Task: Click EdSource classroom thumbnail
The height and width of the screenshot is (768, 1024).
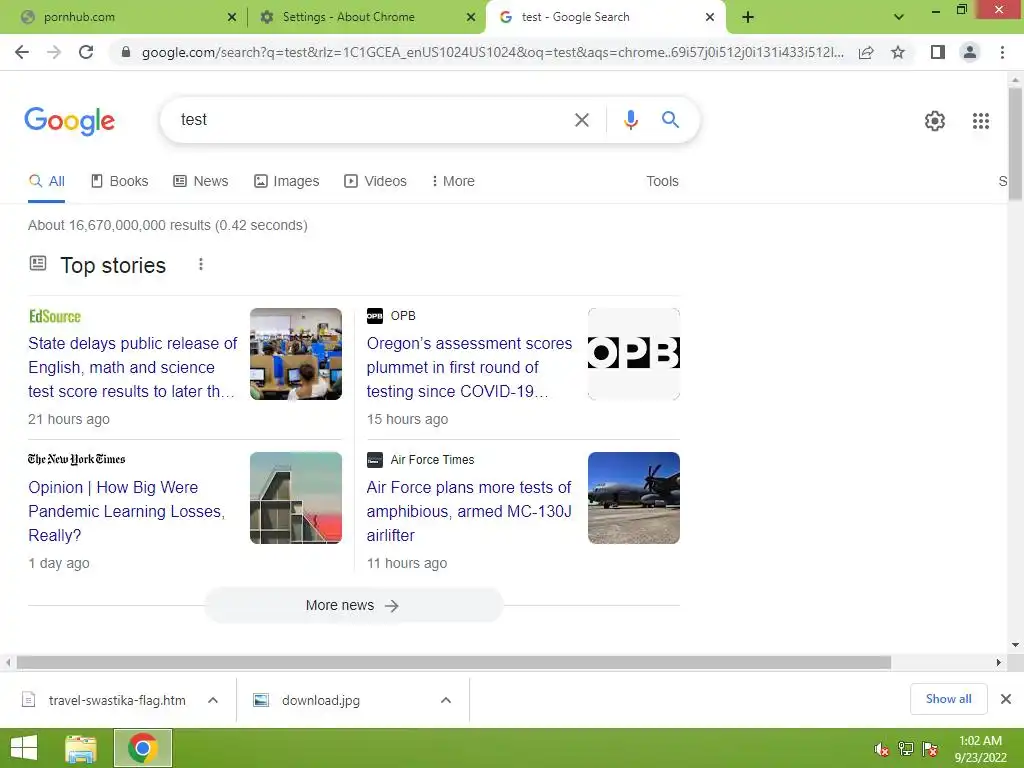Action: (x=296, y=354)
